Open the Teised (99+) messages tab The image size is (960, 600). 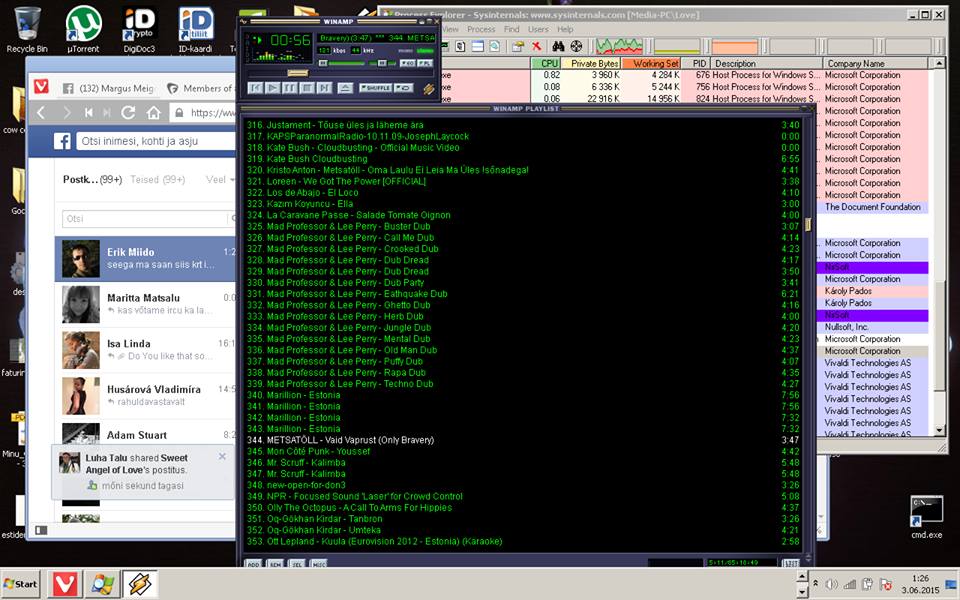pos(158,179)
